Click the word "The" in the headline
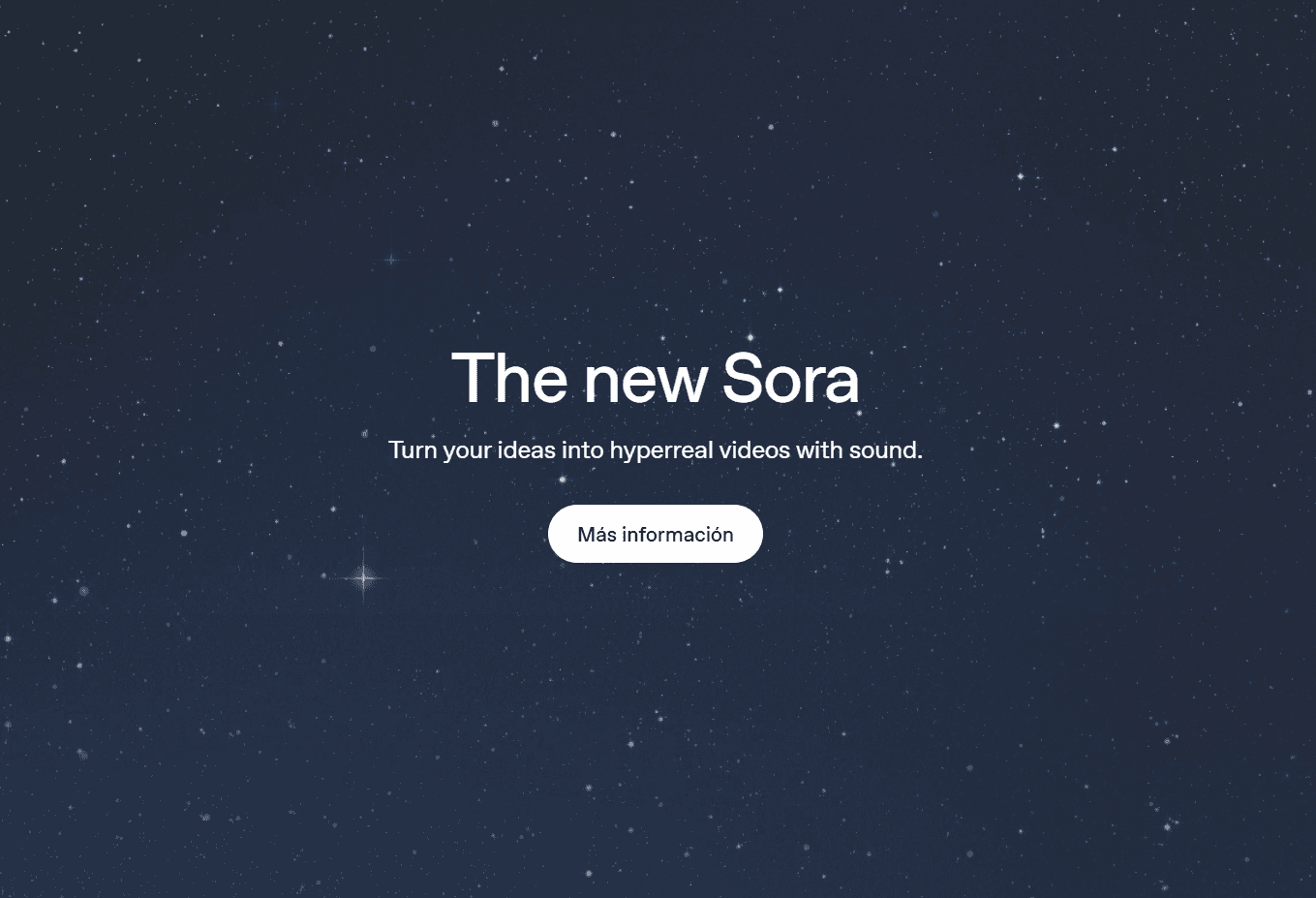 [509, 378]
